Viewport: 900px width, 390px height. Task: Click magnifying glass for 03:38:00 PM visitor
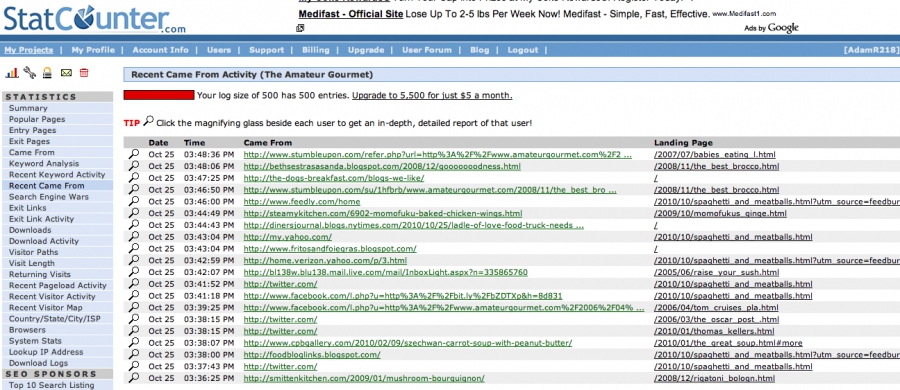(134, 354)
